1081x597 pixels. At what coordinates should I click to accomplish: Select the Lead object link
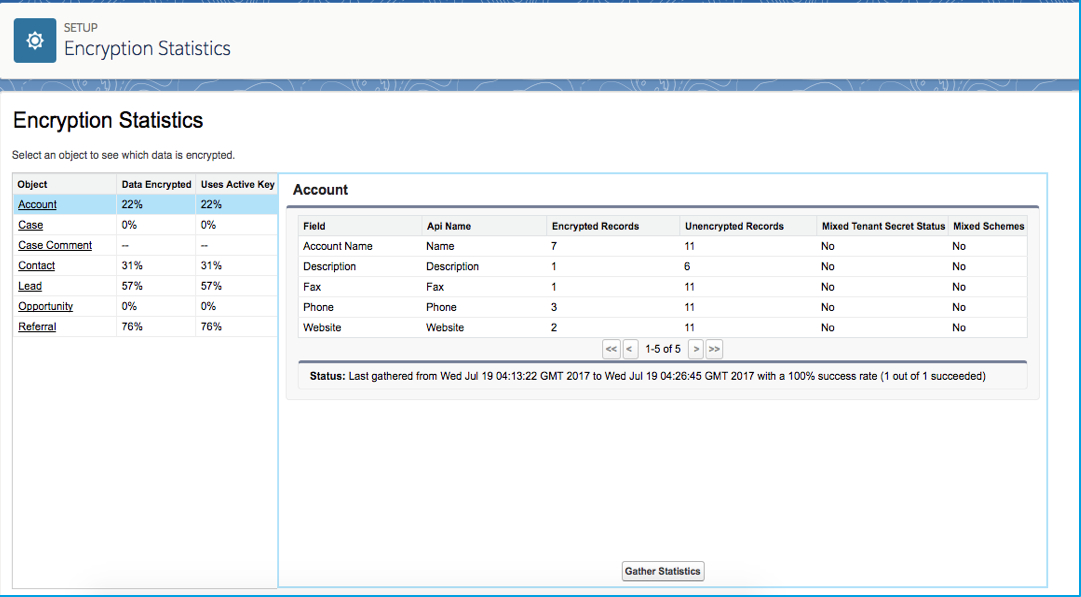tap(30, 286)
